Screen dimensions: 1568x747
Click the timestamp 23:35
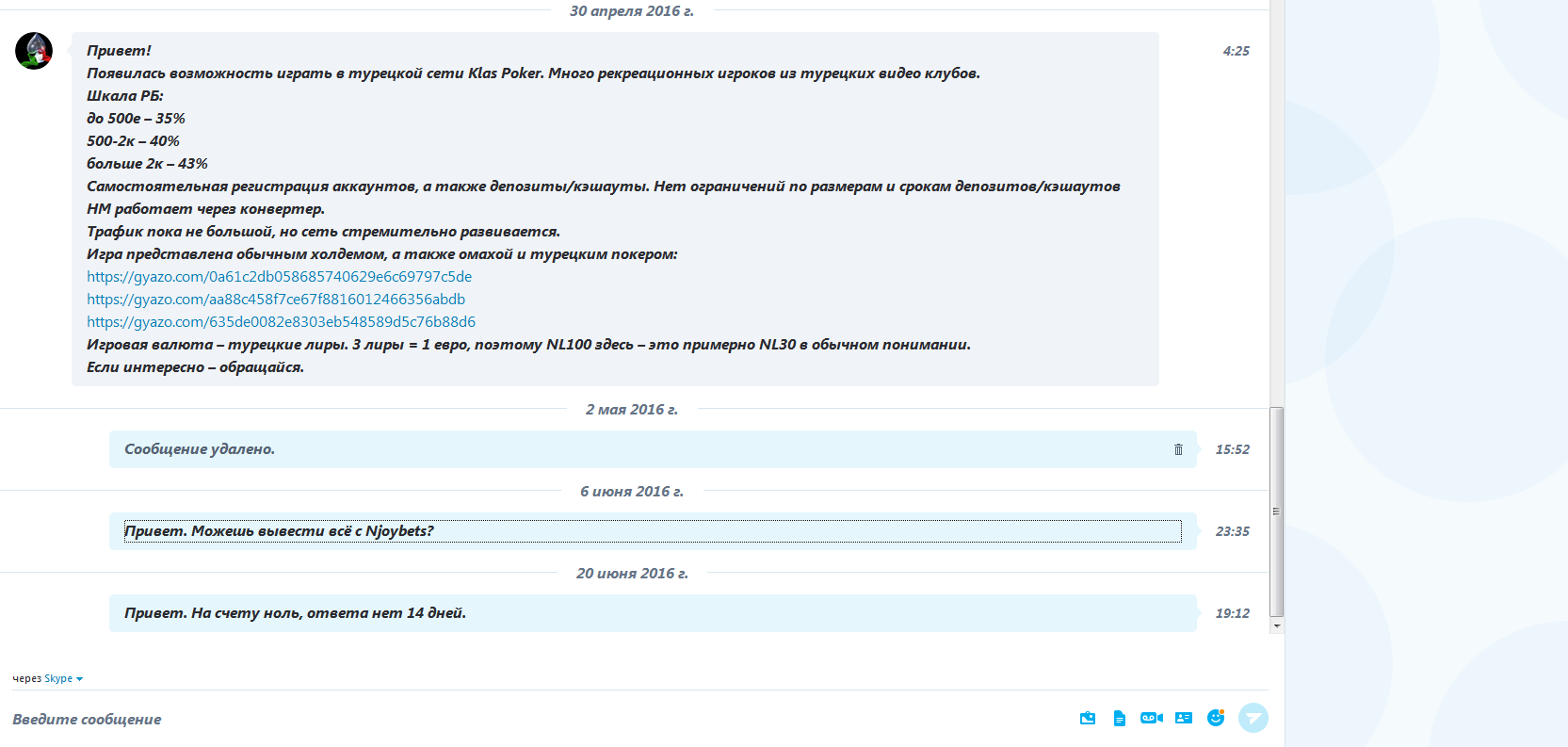coord(1232,531)
